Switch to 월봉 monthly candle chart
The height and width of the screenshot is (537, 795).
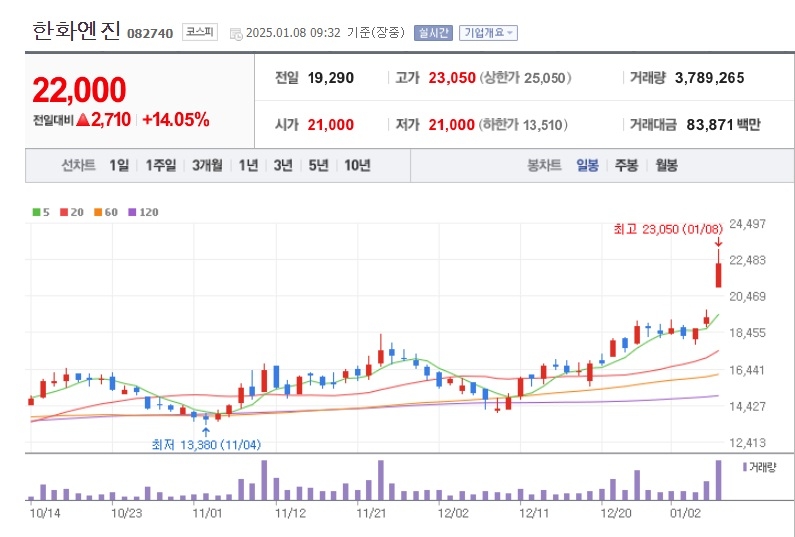(x=666, y=165)
